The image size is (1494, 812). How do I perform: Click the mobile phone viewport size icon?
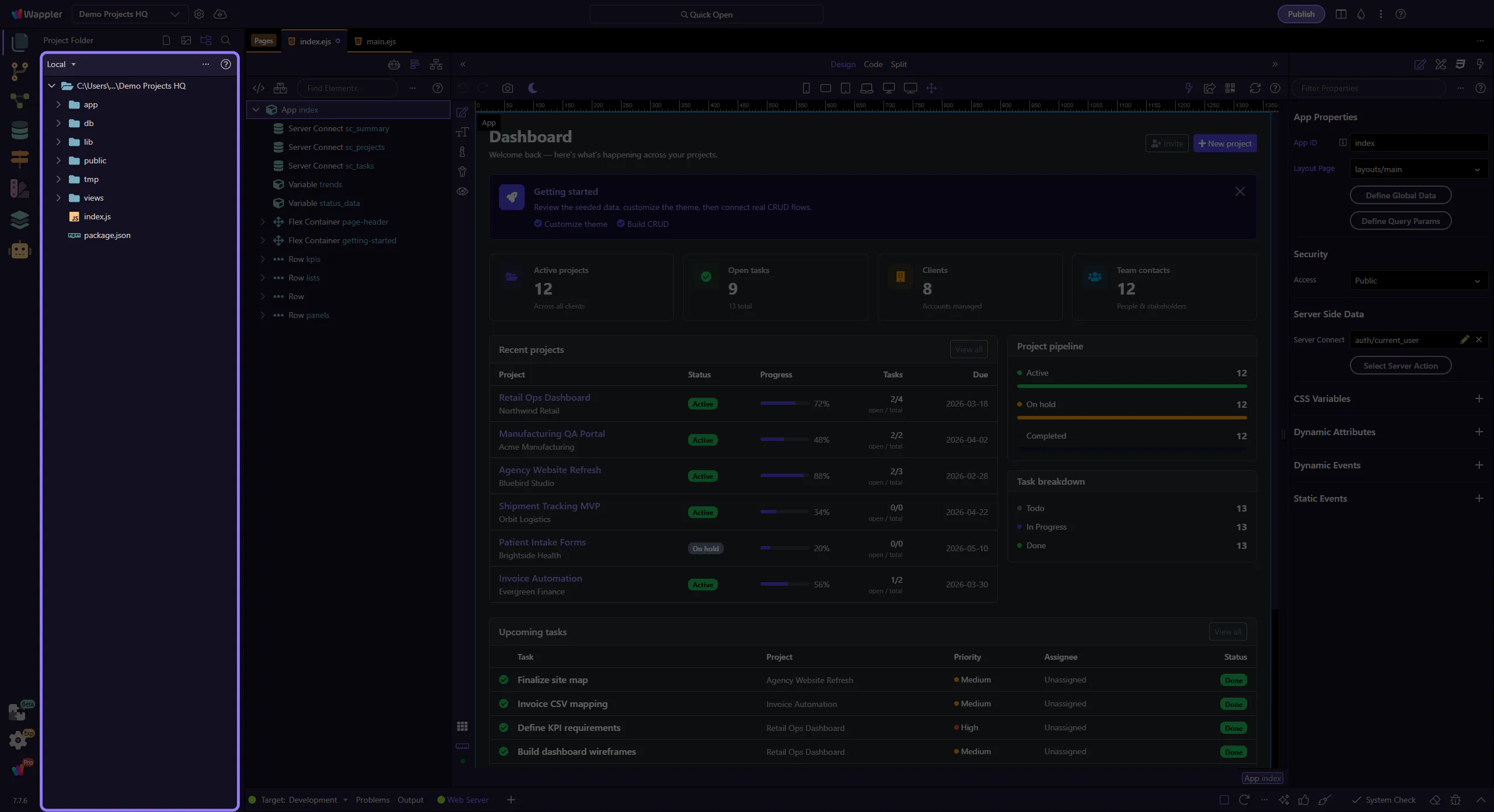pyautogui.click(x=806, y=88)
